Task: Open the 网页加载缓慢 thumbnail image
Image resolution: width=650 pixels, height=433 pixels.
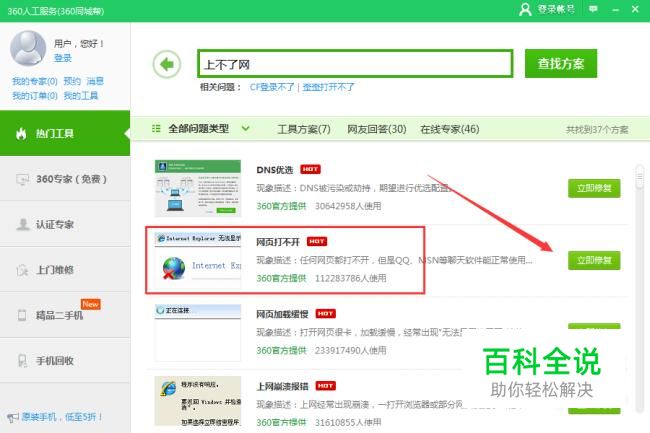Action: (x=198, y=333)
